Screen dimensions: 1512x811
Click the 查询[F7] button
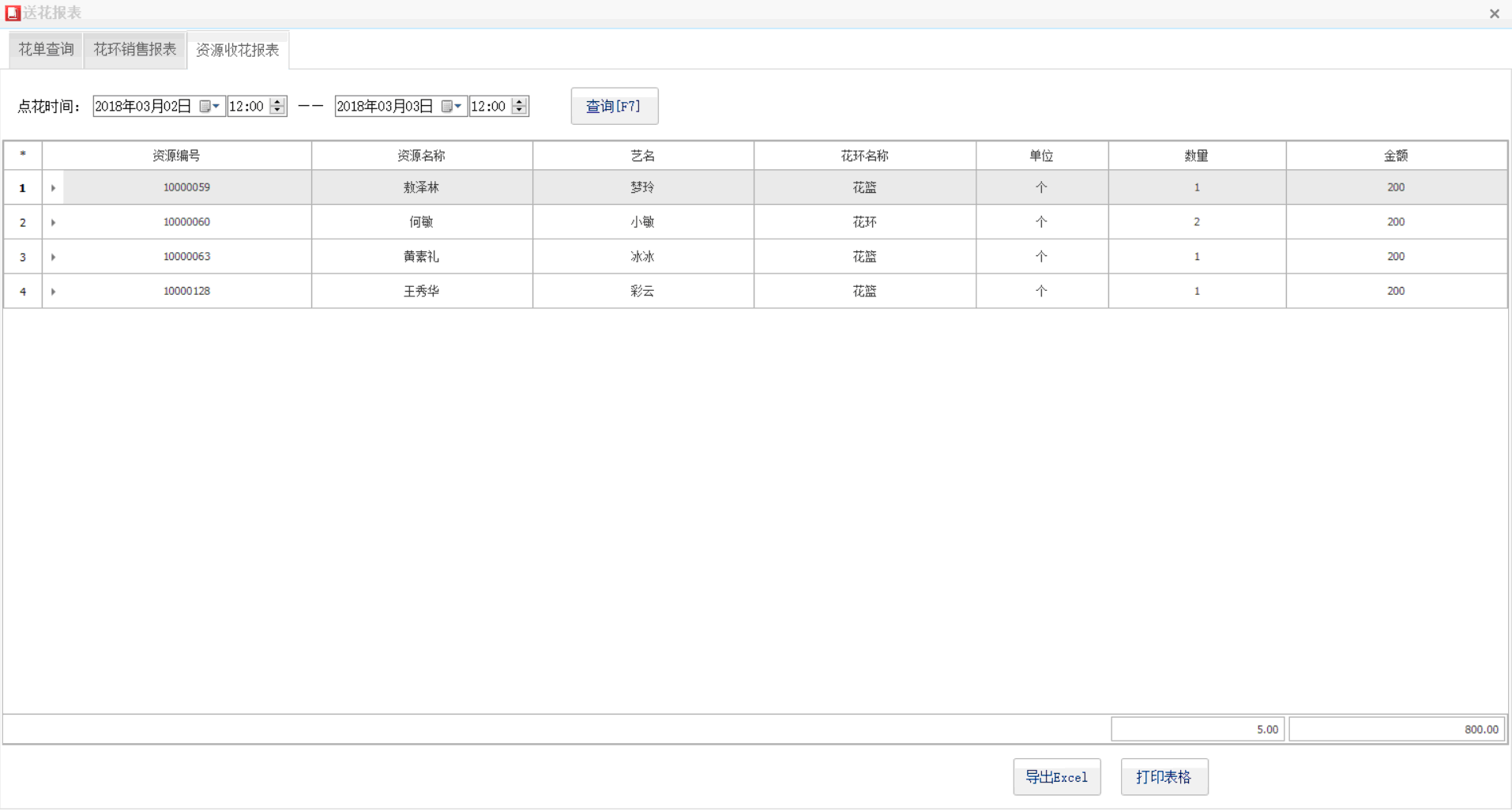(614, 106)
